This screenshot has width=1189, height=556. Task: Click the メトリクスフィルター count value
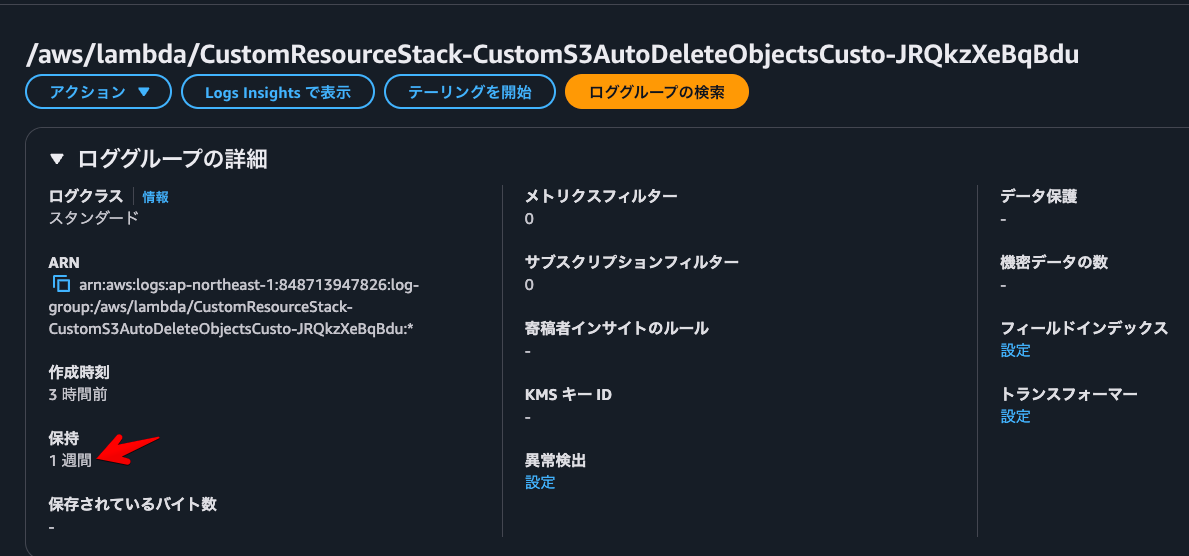(x=529, y=219)
